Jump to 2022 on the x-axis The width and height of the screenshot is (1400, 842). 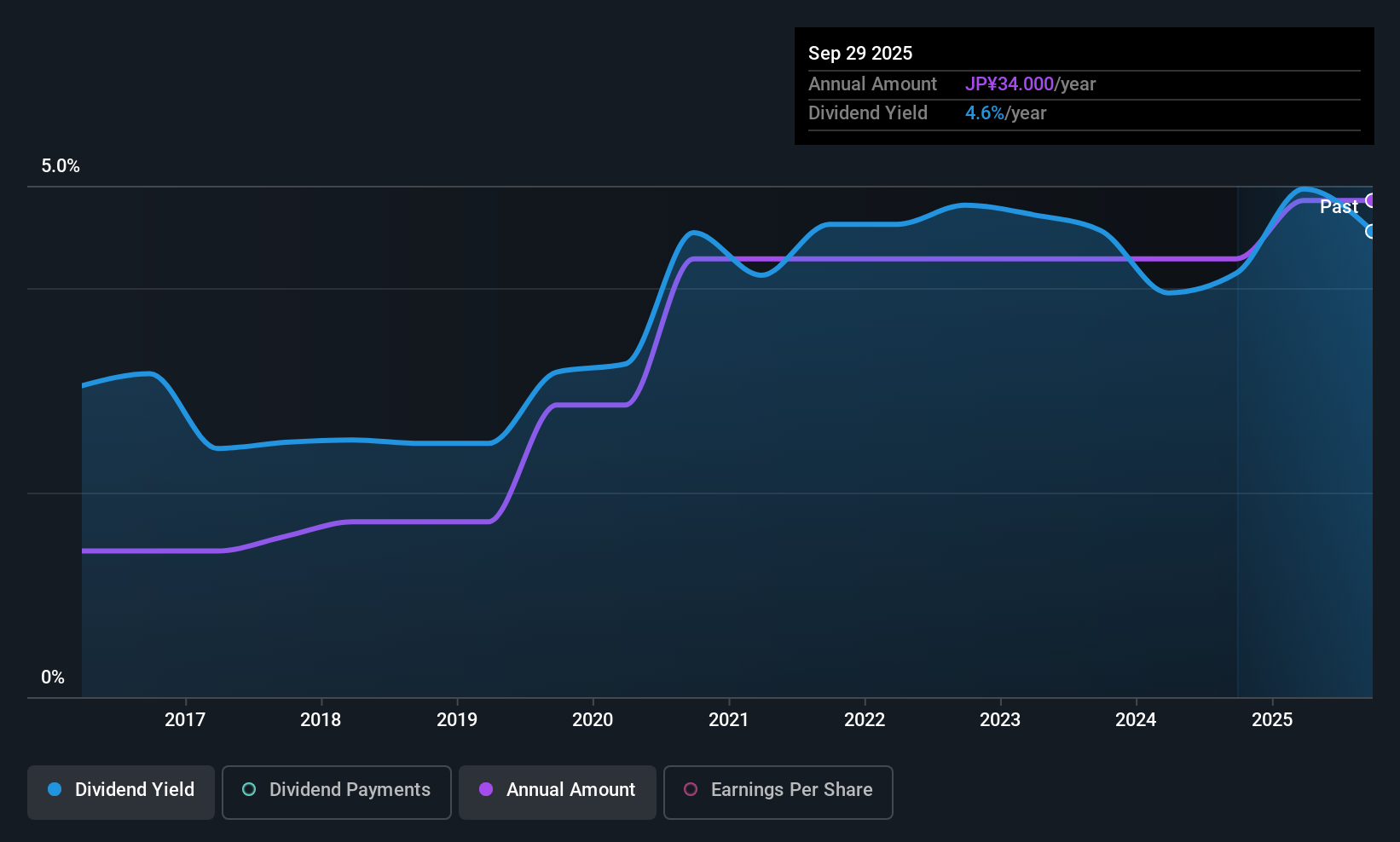865,720
